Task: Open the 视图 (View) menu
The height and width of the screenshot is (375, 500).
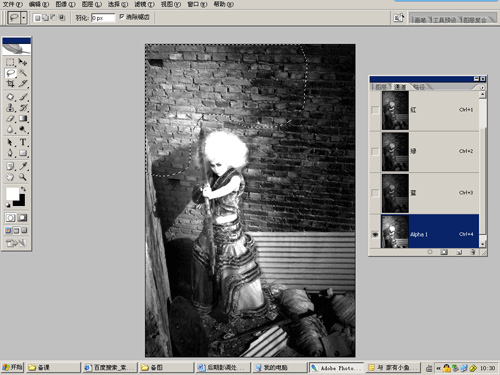Action: (171, 4)
